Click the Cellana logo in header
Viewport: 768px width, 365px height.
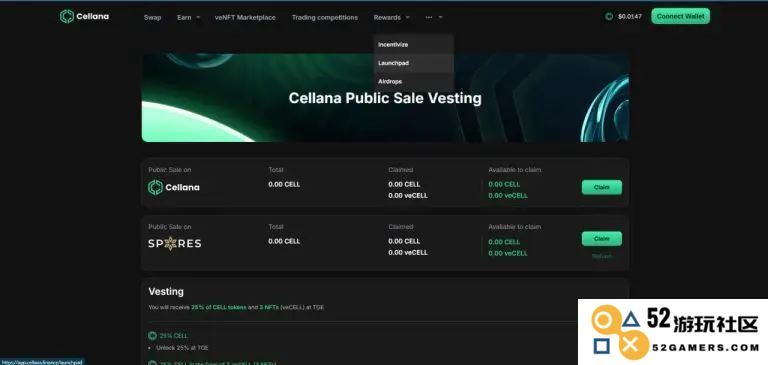coord(84,17)
